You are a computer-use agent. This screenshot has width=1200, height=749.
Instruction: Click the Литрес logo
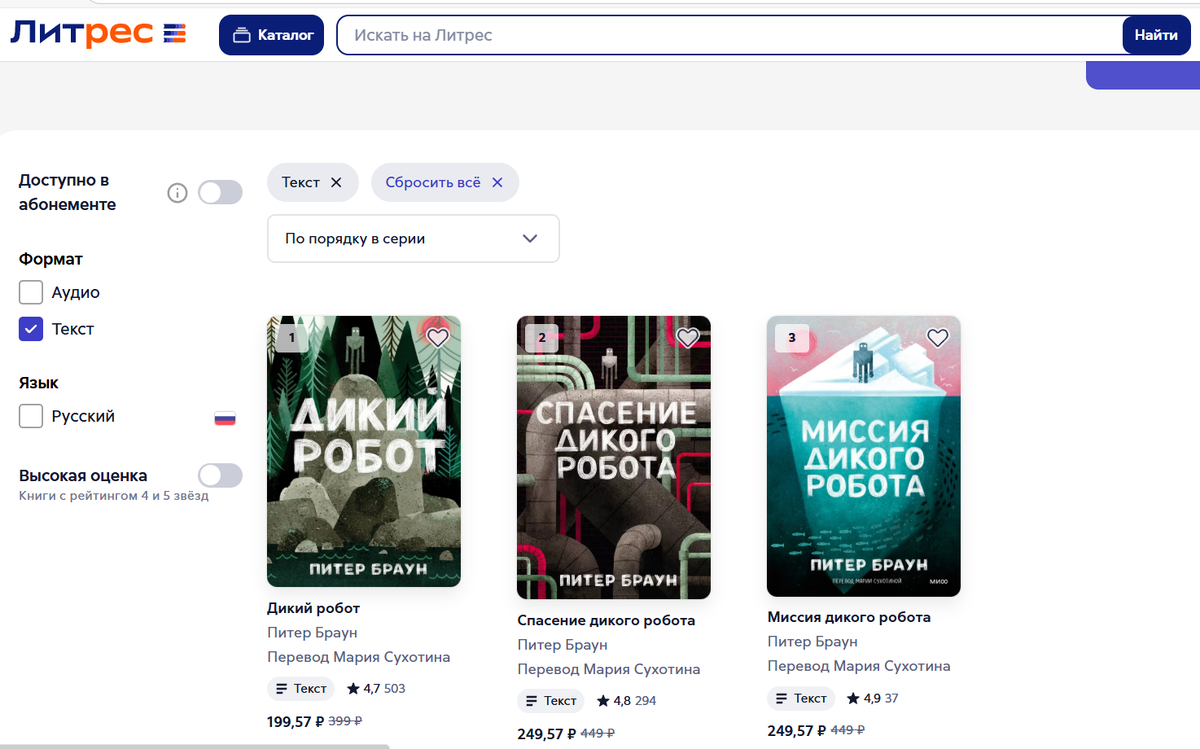[x=98, y=34]
